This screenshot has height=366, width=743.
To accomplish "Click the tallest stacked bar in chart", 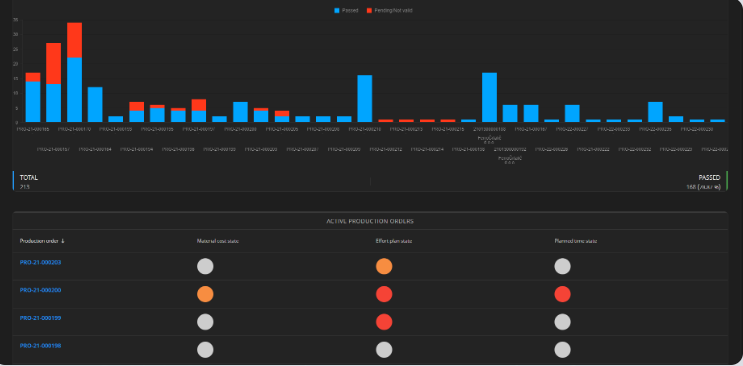I will tap(74, 73).
